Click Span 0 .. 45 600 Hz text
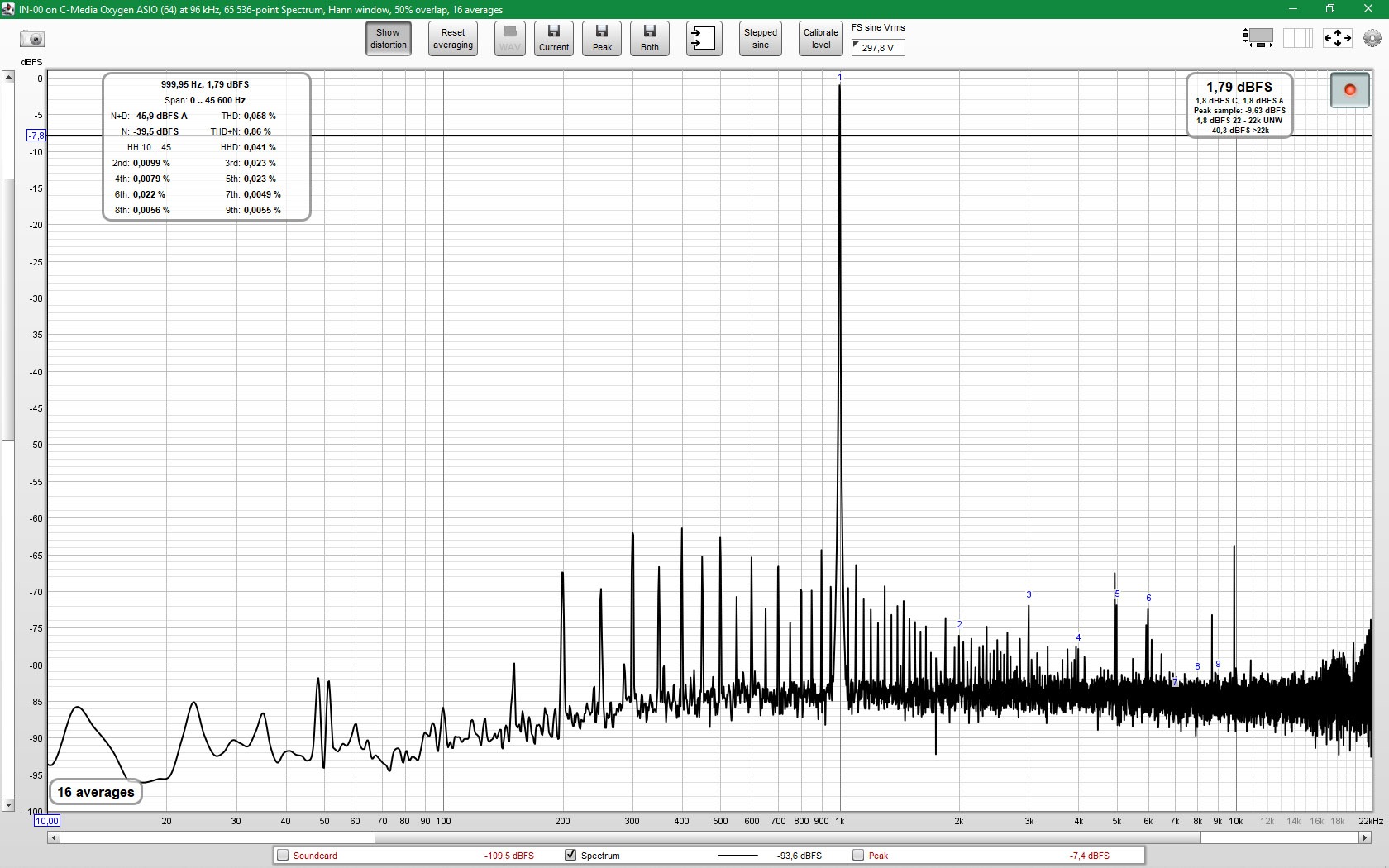 coord(205,100)
